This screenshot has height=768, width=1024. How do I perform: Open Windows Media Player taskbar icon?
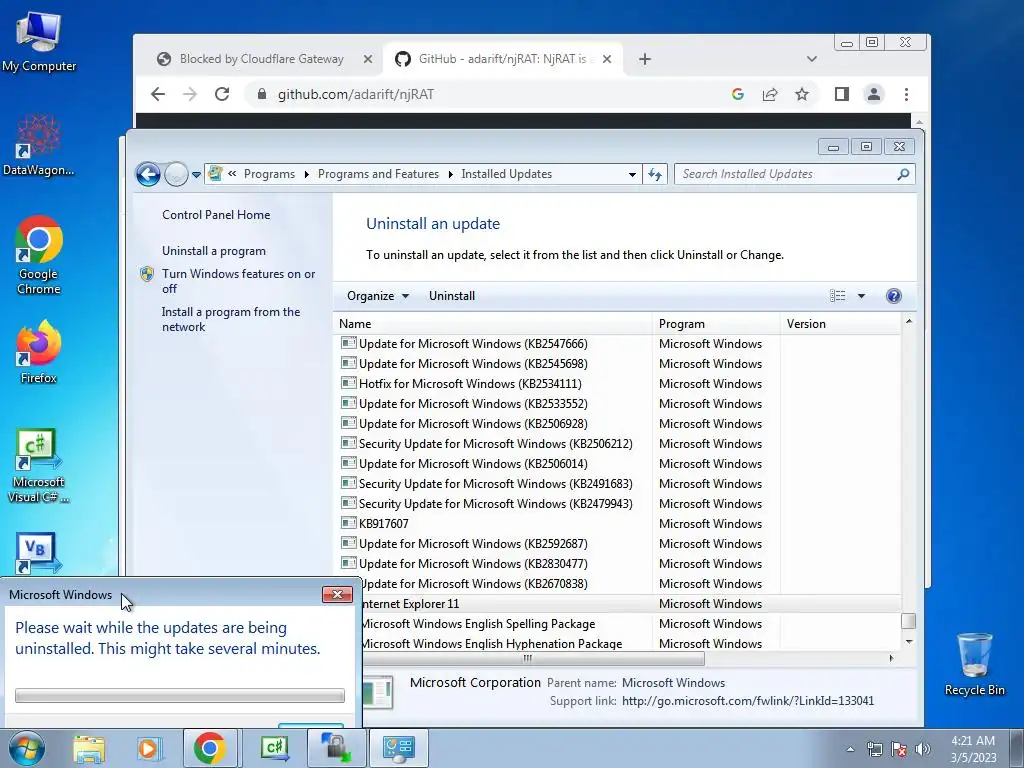[x=148, y=748]
